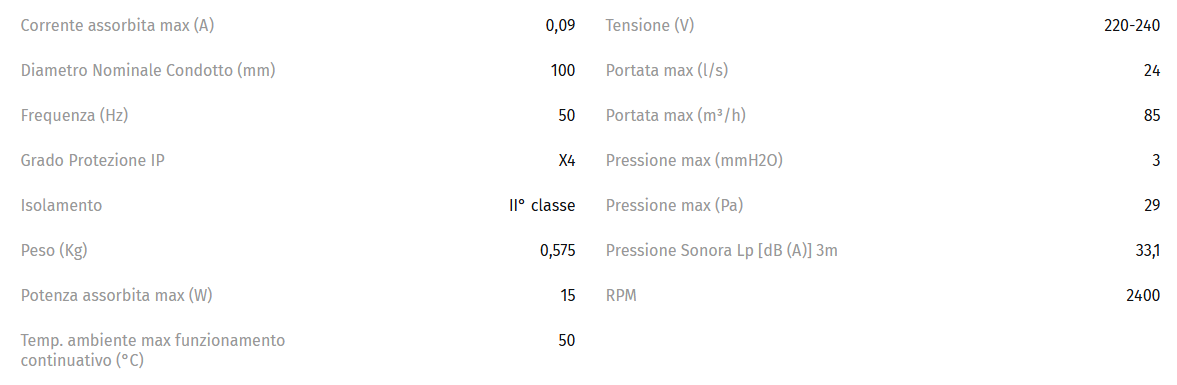Image resolution: width=1177 pixels, height=385 pixels.
Task: Select the Isolamento label
Action: [62, 206]
